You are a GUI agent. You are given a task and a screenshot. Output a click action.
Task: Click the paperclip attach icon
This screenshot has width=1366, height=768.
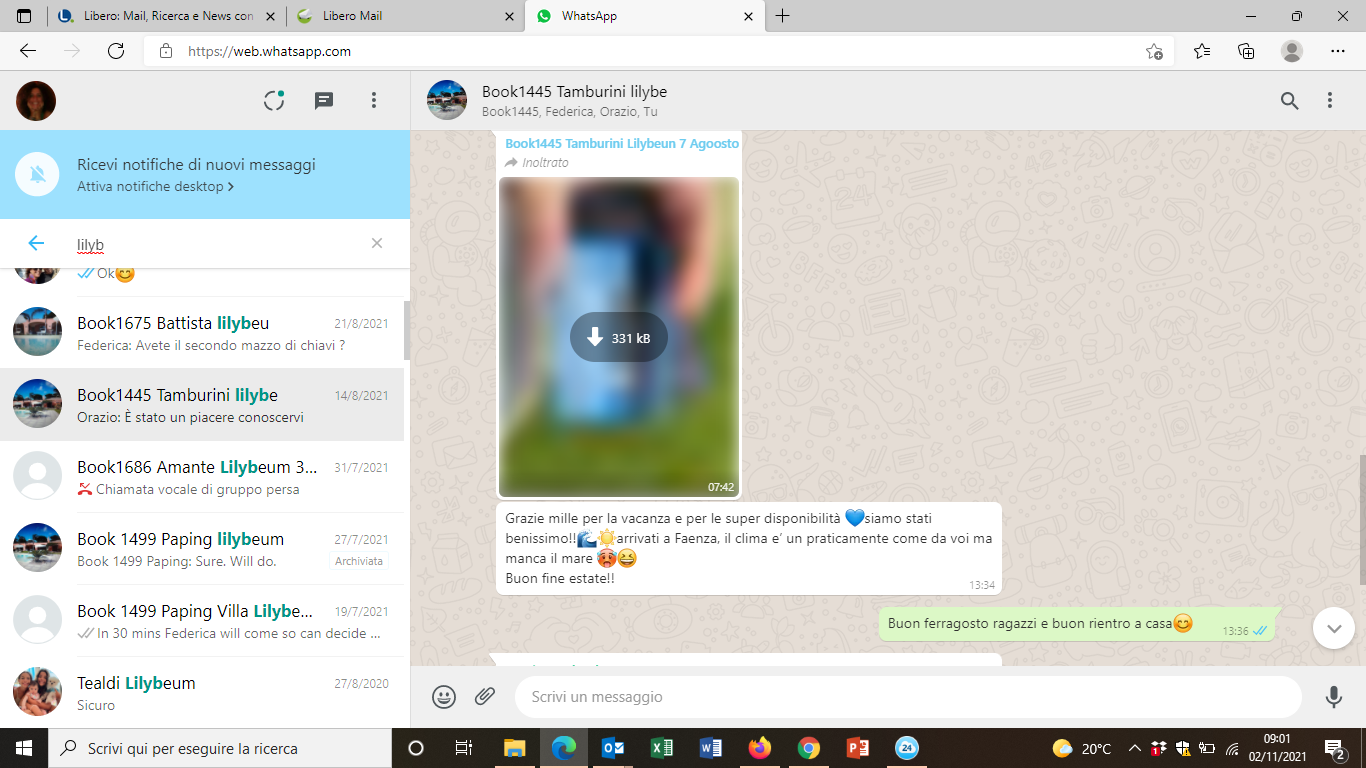(x=485, y=697)
